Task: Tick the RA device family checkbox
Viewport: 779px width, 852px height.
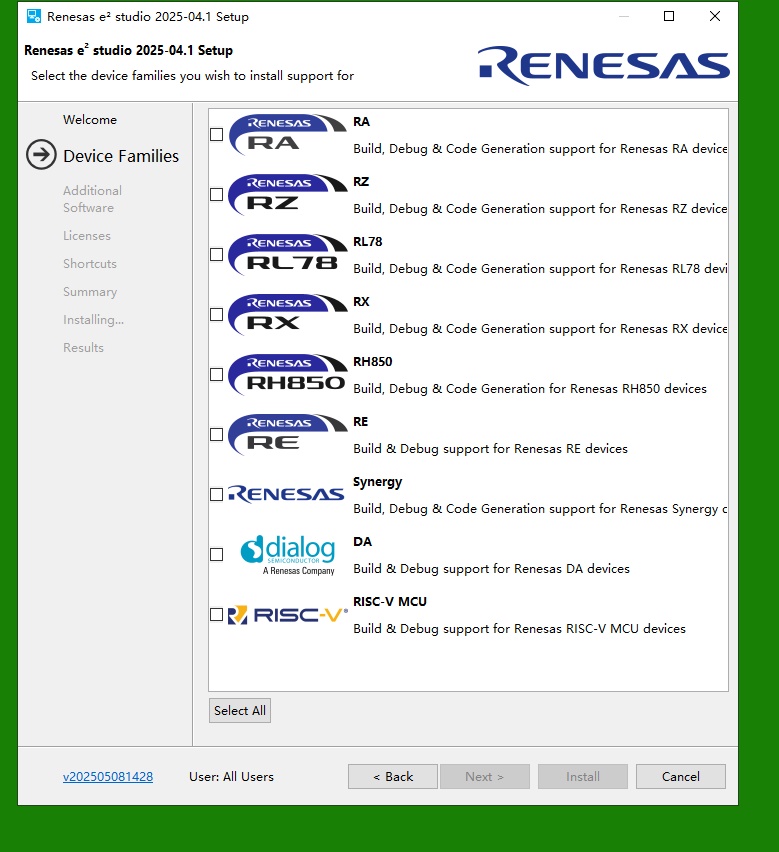Action: 216,134
